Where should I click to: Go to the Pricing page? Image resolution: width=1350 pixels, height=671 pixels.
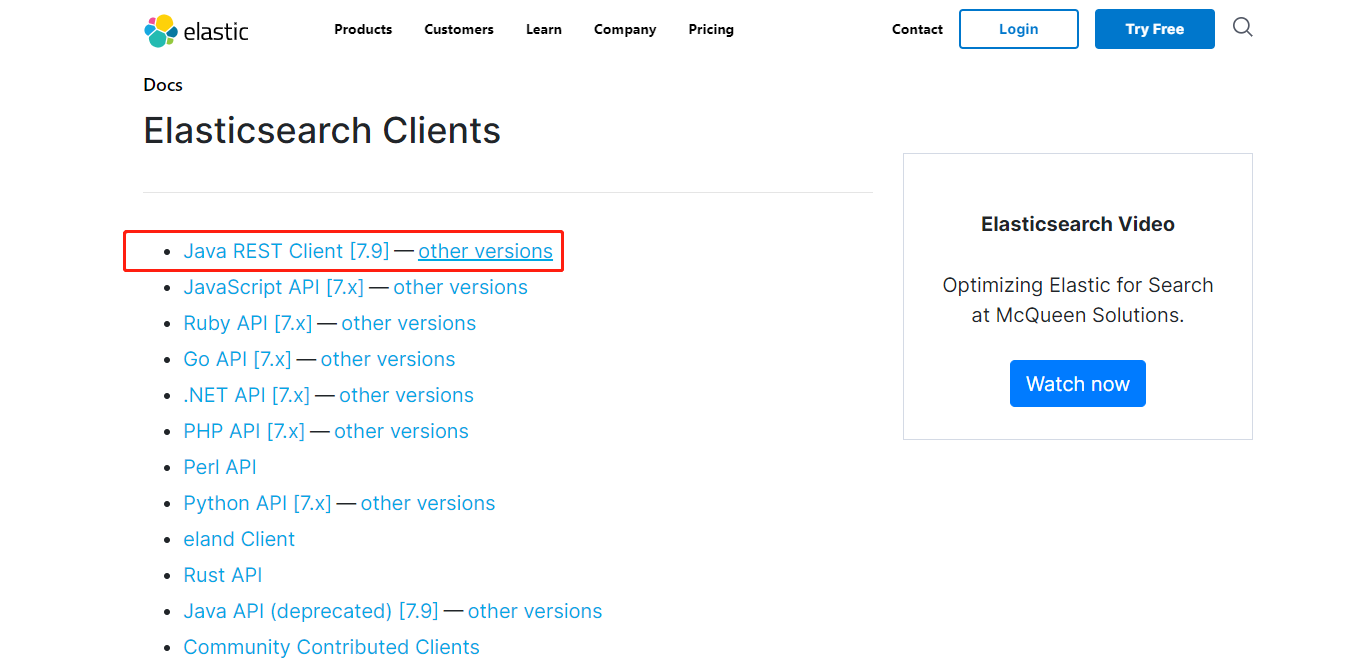click(x=711, y=29)
